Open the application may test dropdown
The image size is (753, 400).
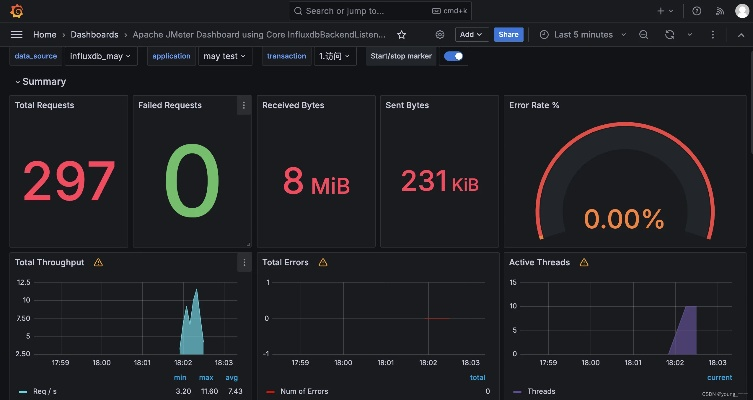pos(221,56)
